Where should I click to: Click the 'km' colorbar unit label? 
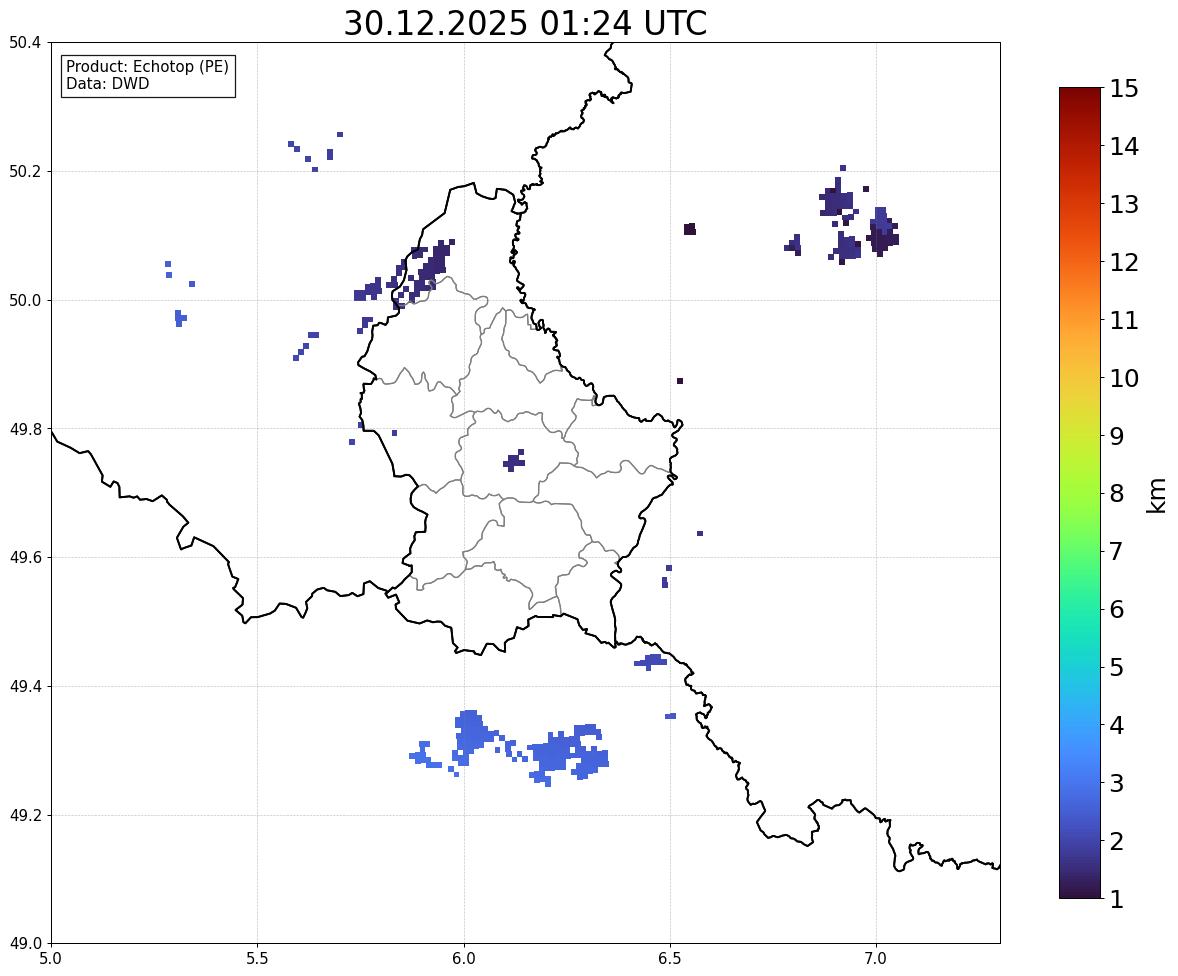[x=1157, y=496]
